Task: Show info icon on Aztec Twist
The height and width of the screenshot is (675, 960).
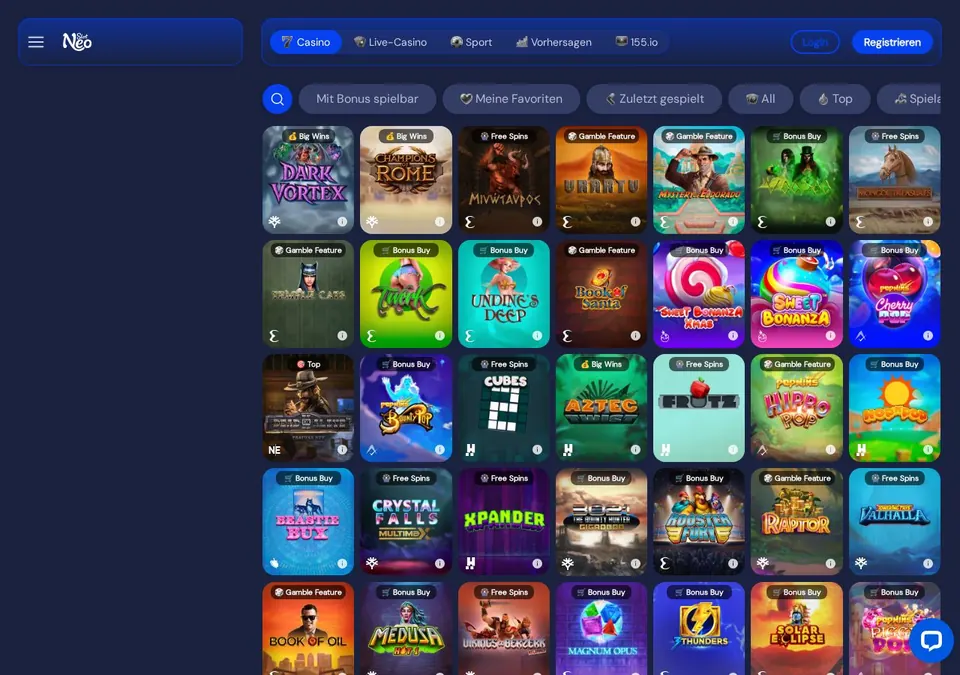Action: coord(636,450)
